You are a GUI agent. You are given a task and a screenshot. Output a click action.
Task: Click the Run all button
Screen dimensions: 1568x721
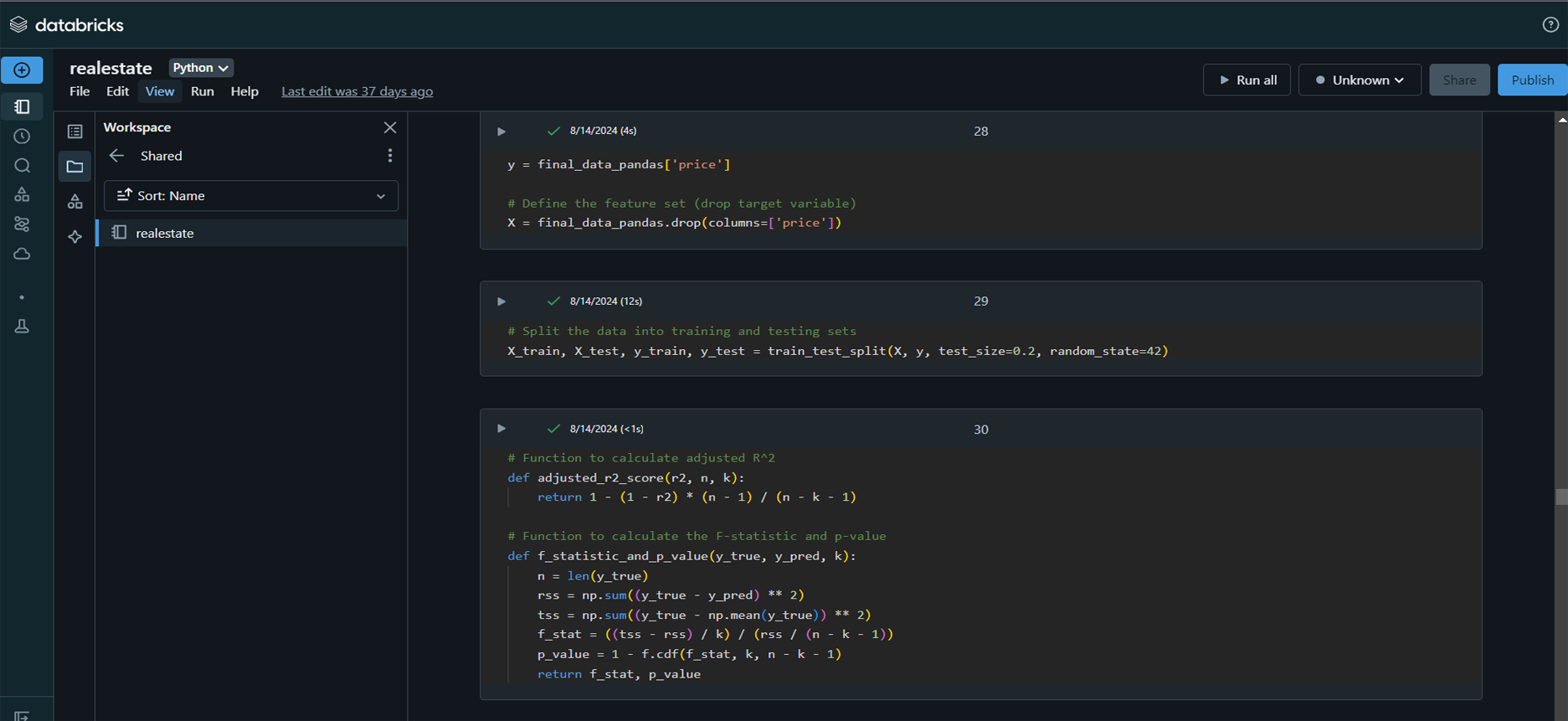(x=1247, y=80)
